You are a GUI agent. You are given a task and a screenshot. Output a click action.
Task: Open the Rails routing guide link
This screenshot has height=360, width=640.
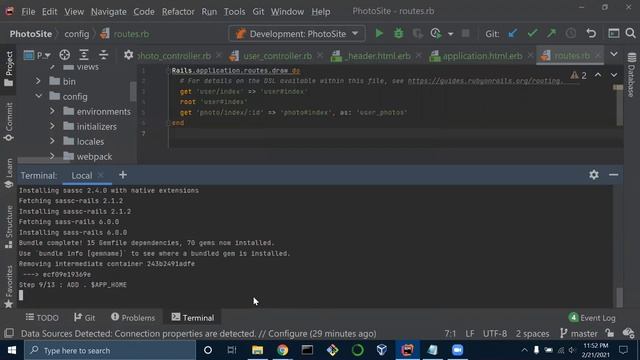485,81
